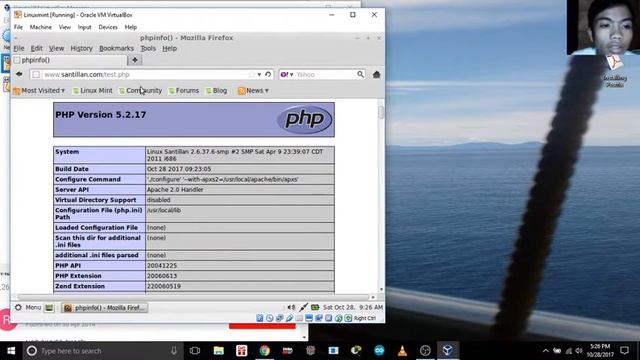Click phpinfo() Mozilla Firefox panel task button
The height and width of the screenshot is (360, 640).
tap(104, 308)
